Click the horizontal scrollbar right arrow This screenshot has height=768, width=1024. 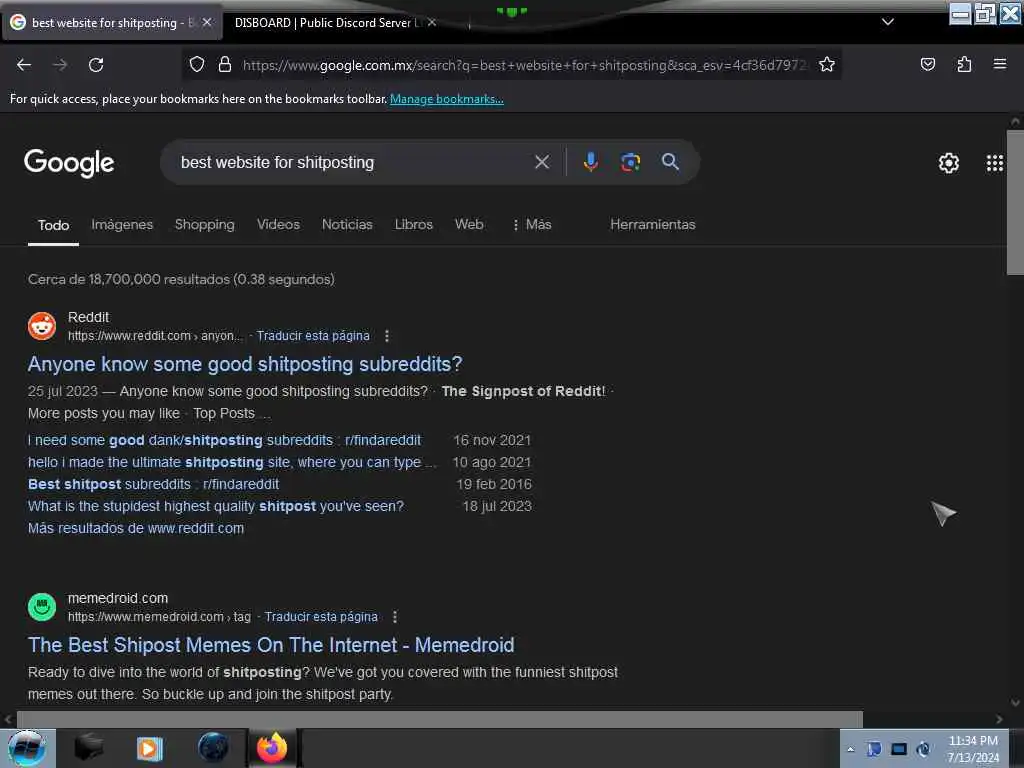(999, 719)
